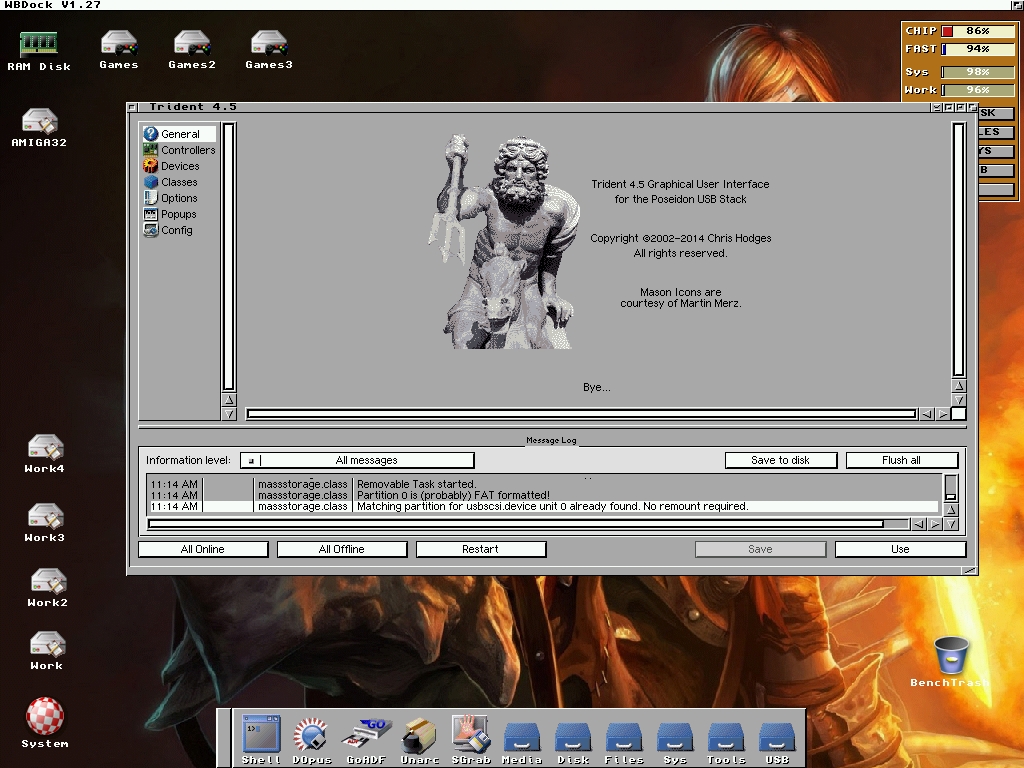Open the Files drawer in the dock

(624, 742)
